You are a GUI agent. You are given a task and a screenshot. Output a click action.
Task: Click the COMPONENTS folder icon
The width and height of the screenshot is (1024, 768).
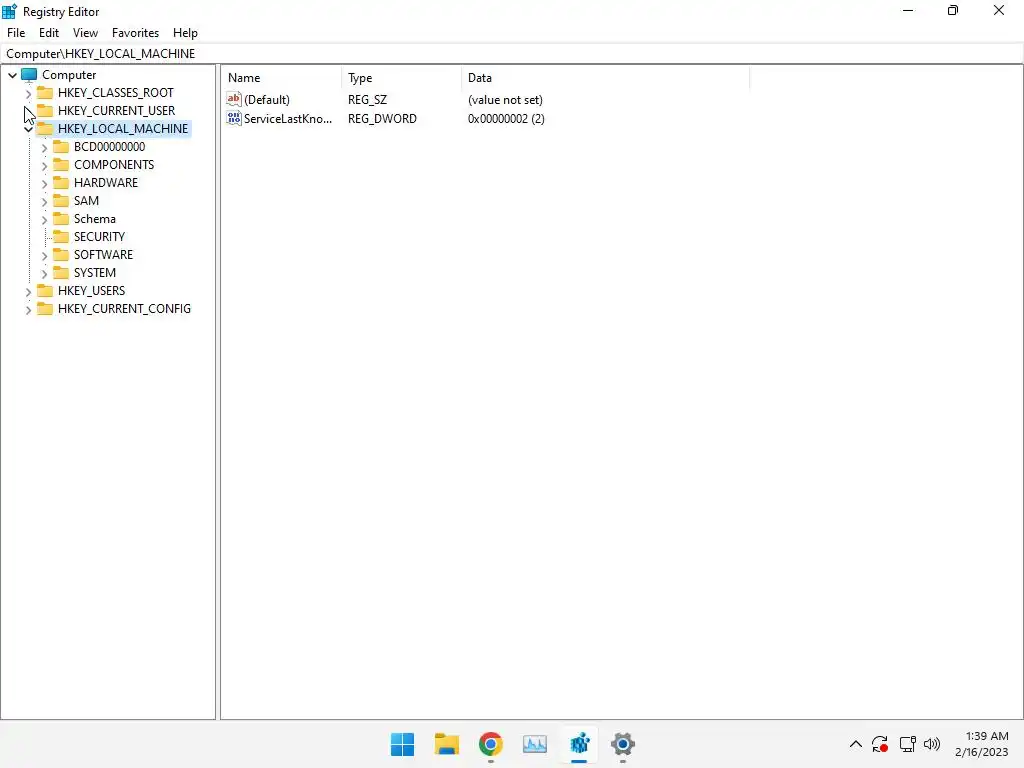61,164
